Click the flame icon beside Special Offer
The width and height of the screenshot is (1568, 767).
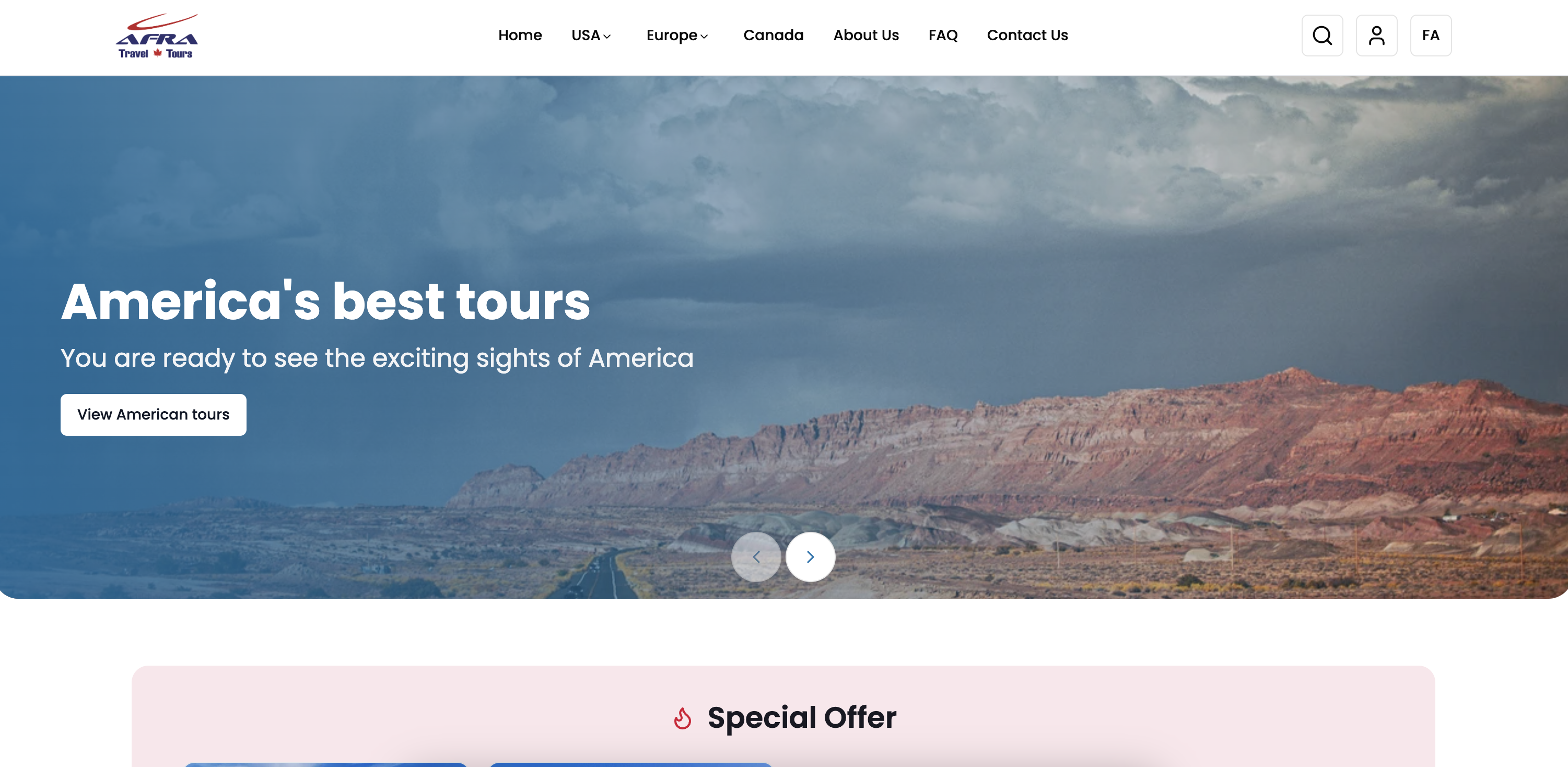click(x=682, y=718)
